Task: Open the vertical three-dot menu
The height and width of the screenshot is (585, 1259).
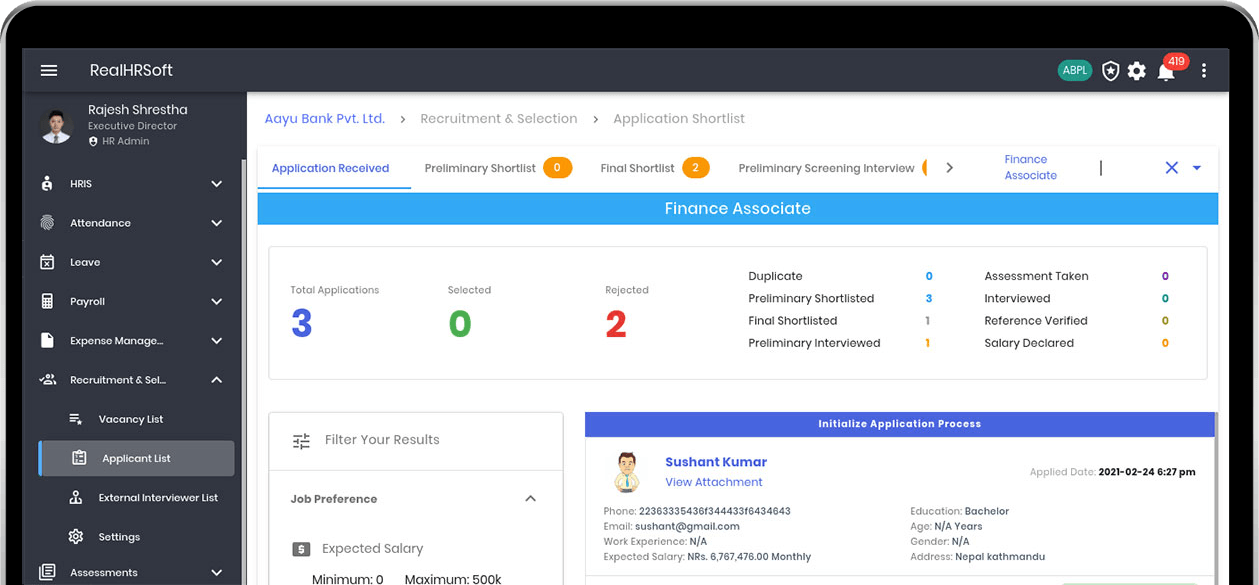Action: click(x=1204, y=71)
